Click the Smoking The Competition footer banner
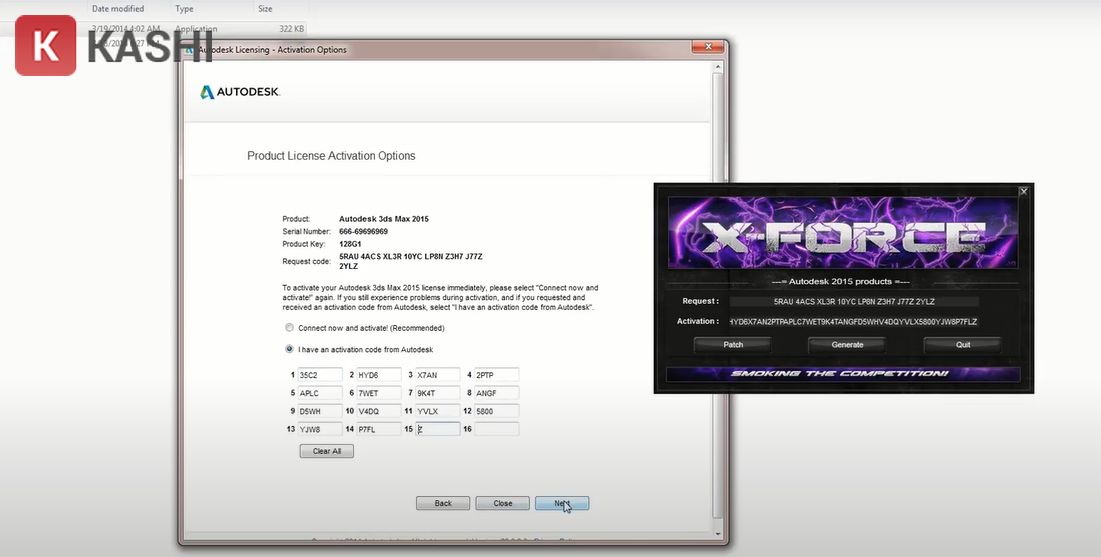The image size is (1101, 557). tap(843, 374)
